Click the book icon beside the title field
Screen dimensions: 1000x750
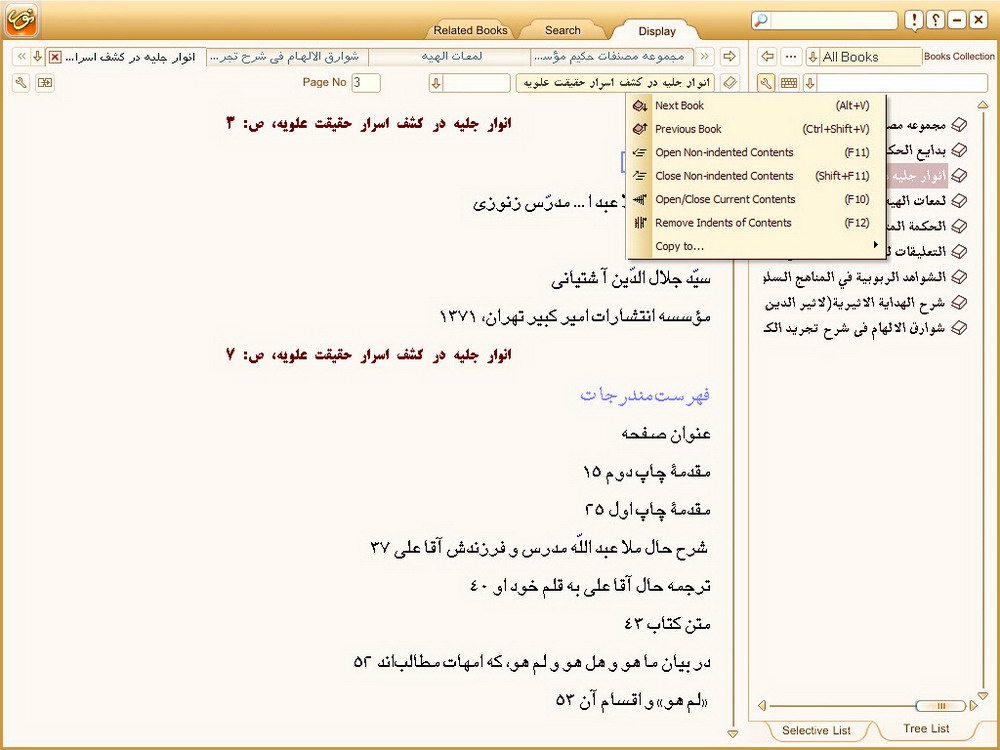729,83
